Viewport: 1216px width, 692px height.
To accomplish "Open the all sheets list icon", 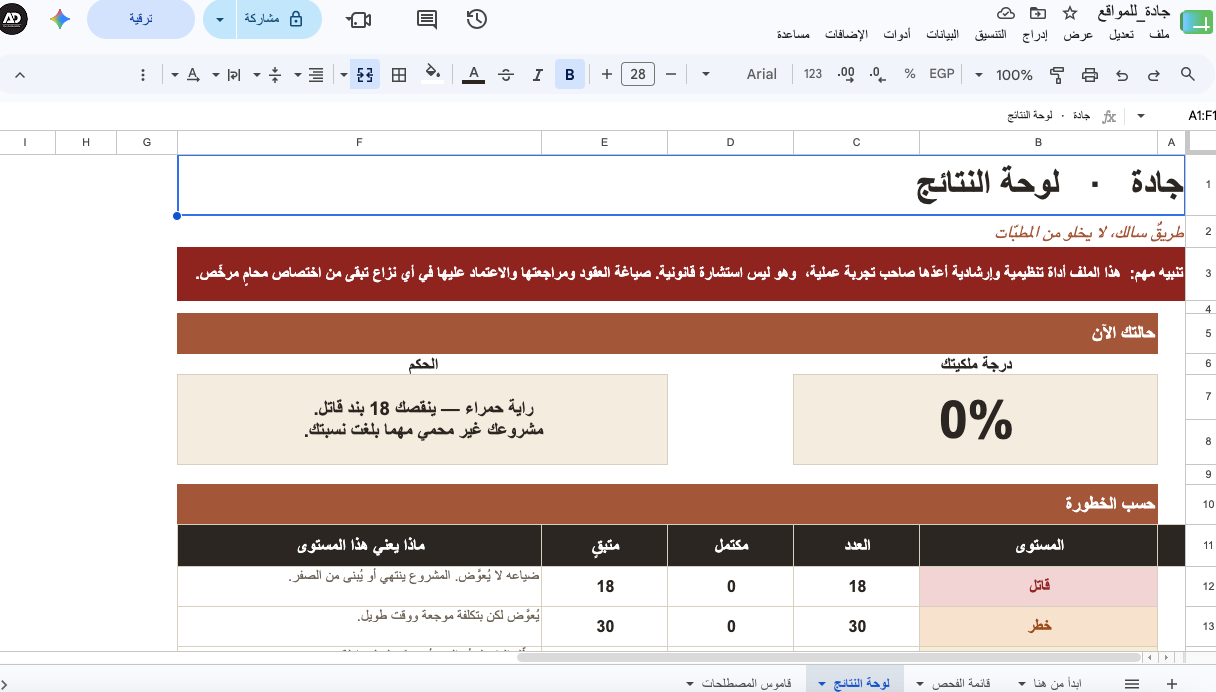I will 1132,682.
